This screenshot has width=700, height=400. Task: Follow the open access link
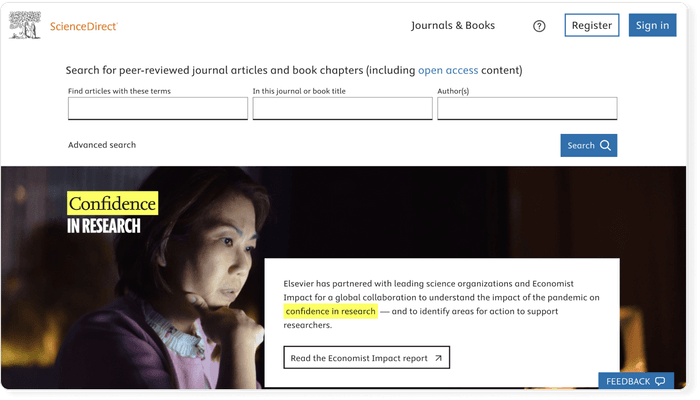click(x=448, y=70)
